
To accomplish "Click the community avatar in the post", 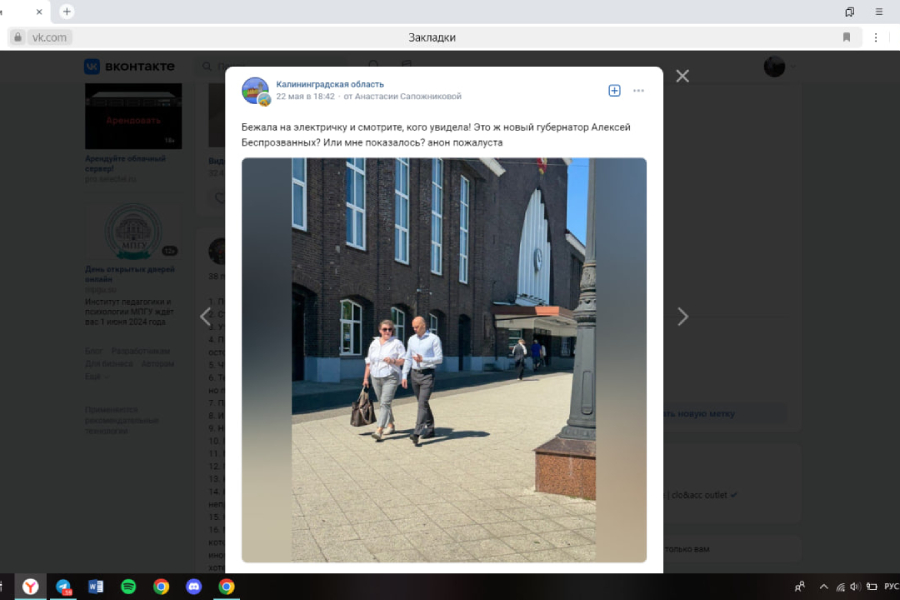I will click(256, 91).
